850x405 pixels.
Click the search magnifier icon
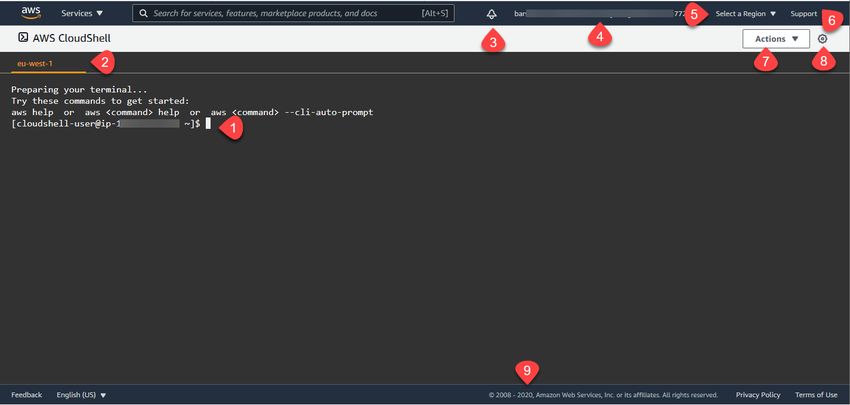click(143, 13)
